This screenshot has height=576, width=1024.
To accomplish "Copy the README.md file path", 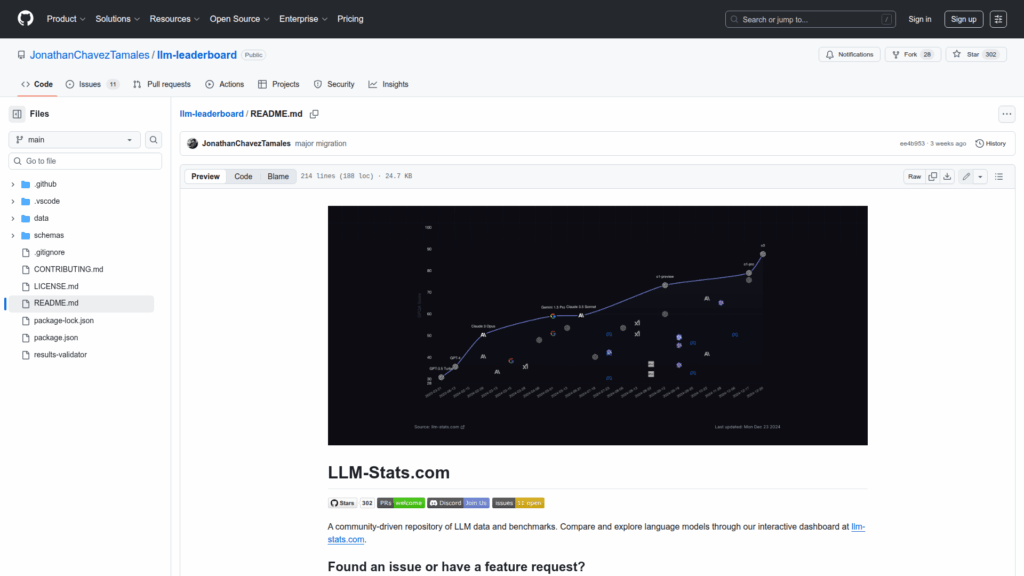I will click(x=314, y=114).
